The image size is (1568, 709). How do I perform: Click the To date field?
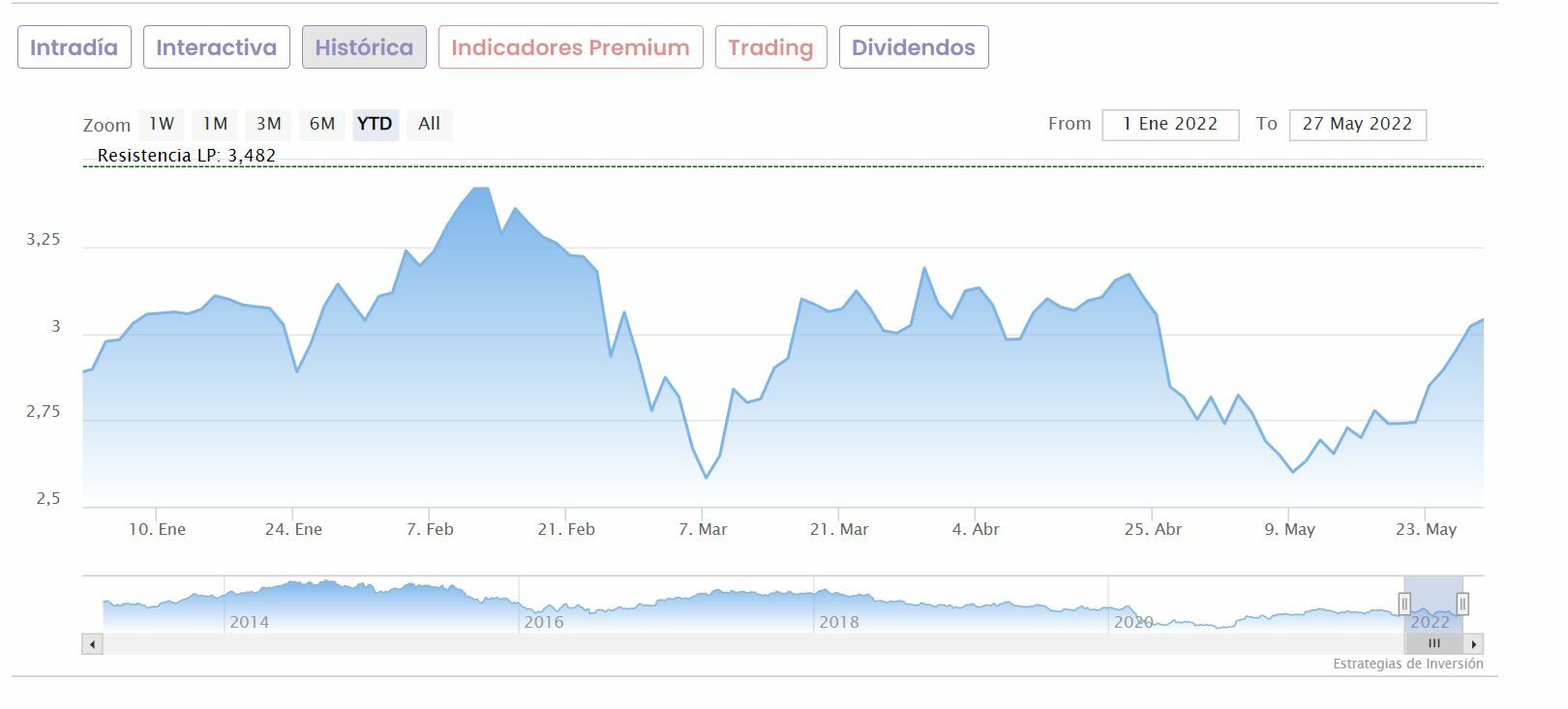pos(1357,125)
